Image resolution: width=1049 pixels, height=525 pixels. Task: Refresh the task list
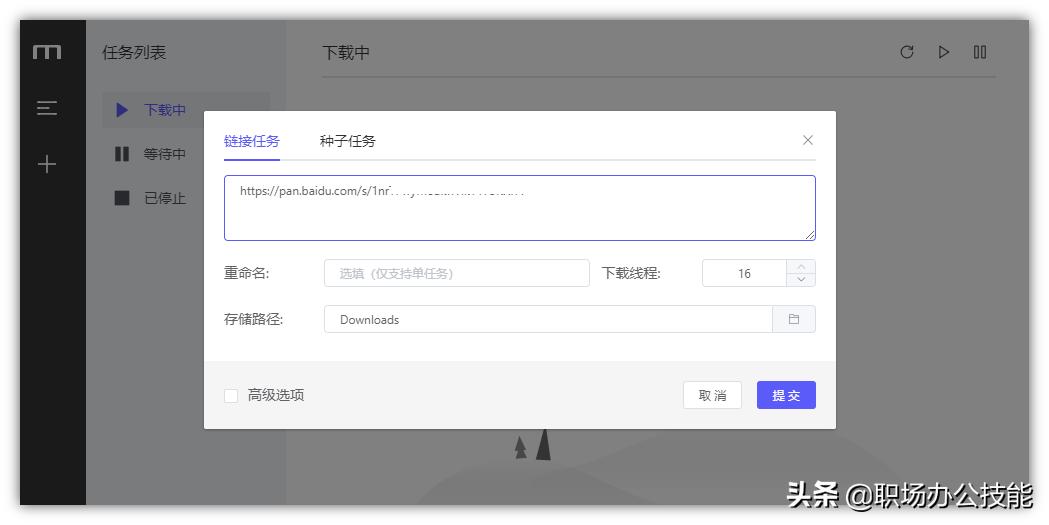coord(907,52)
